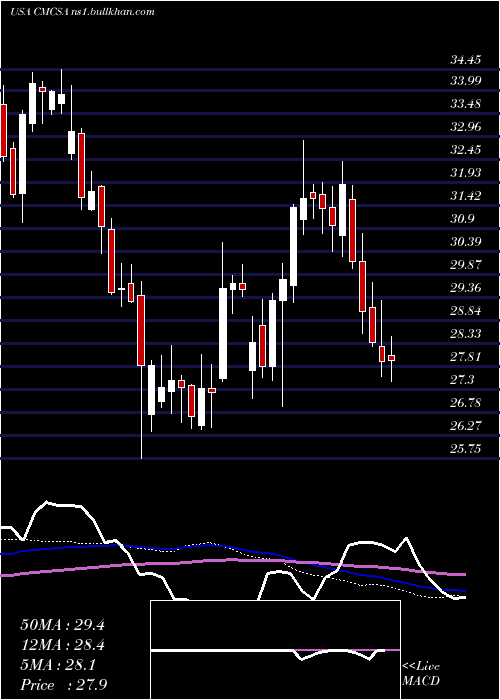Click the 5MA : 28.1 readout

tap(57, 665)
